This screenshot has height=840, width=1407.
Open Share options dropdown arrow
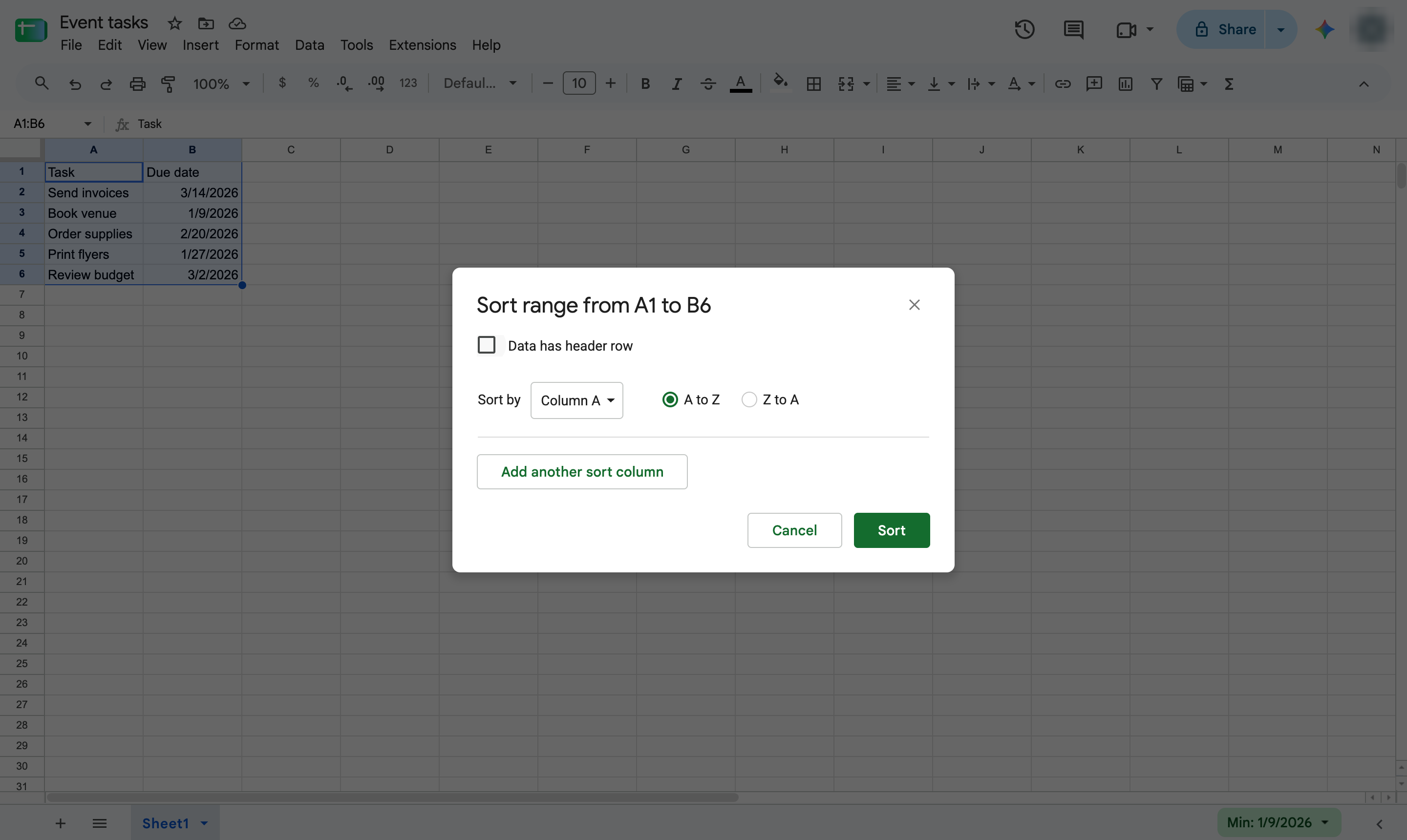[x=1281, y=29]
